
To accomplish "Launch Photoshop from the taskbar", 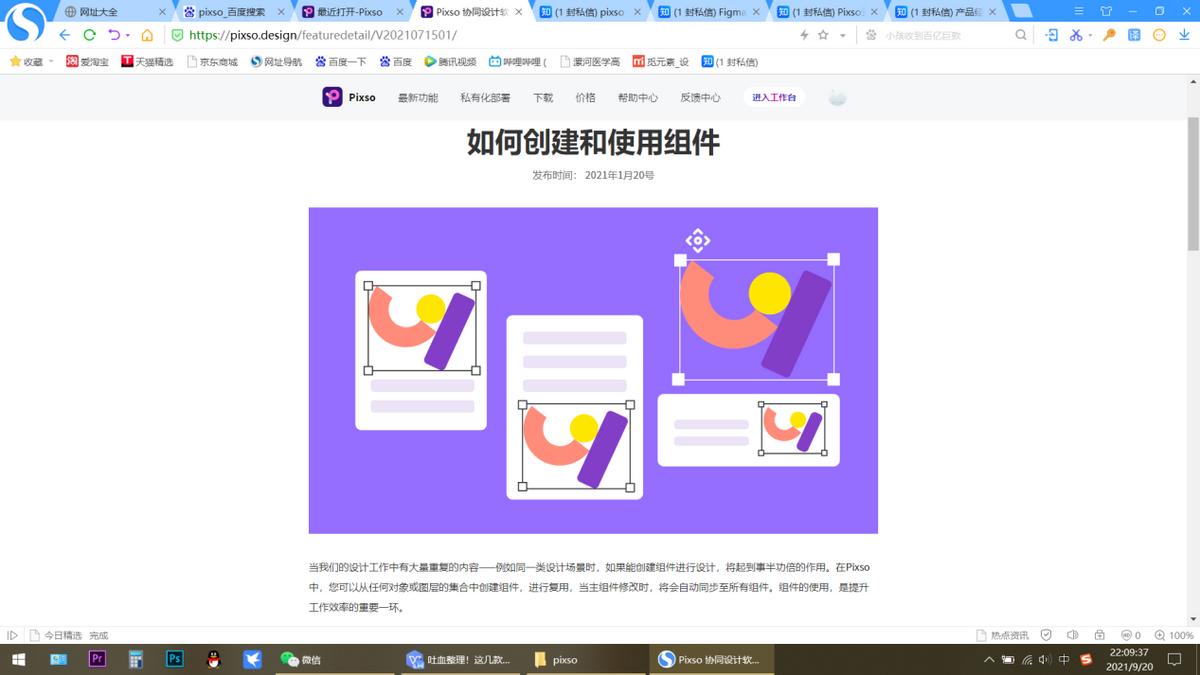I will pos(173,659).
